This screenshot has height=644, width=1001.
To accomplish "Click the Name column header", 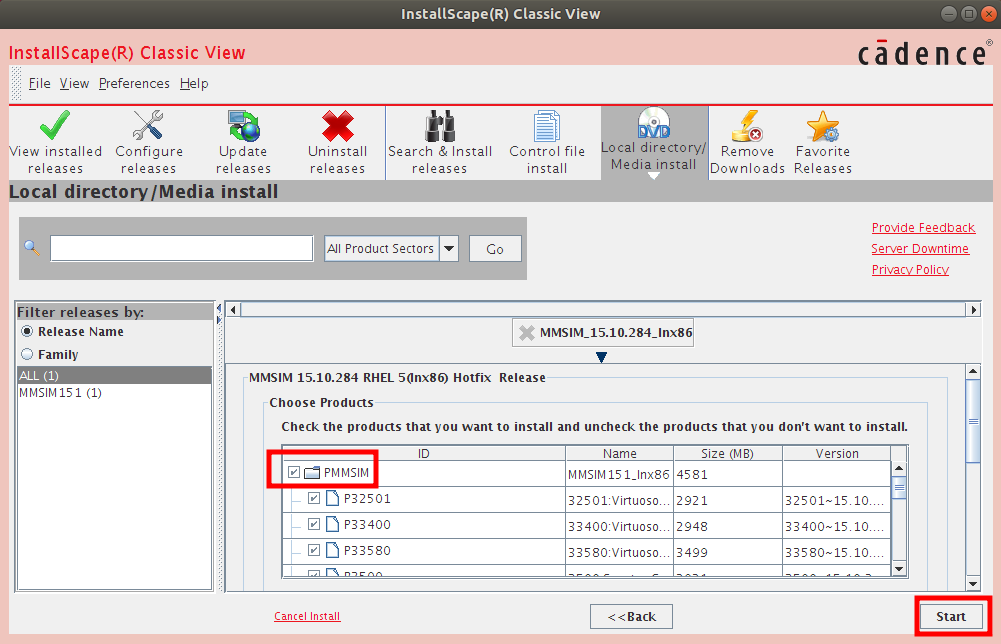I will coord(619,453).
